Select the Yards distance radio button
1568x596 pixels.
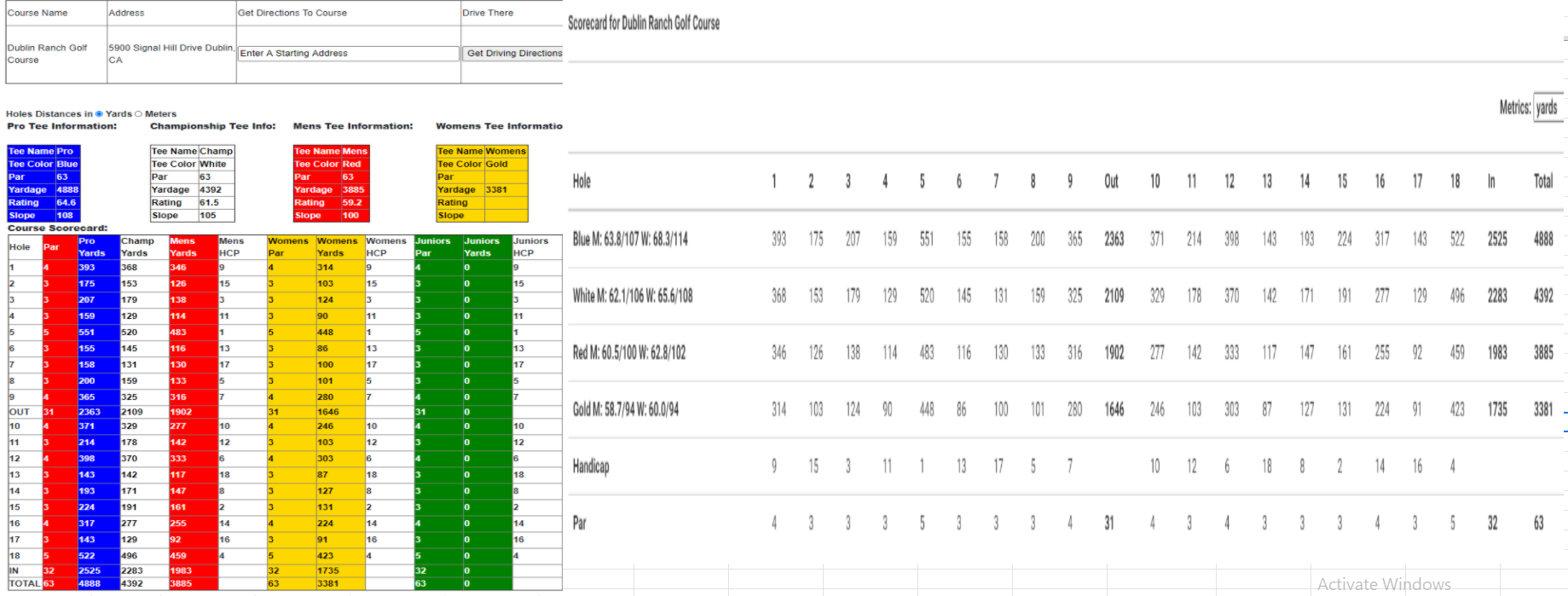[100, 113]
